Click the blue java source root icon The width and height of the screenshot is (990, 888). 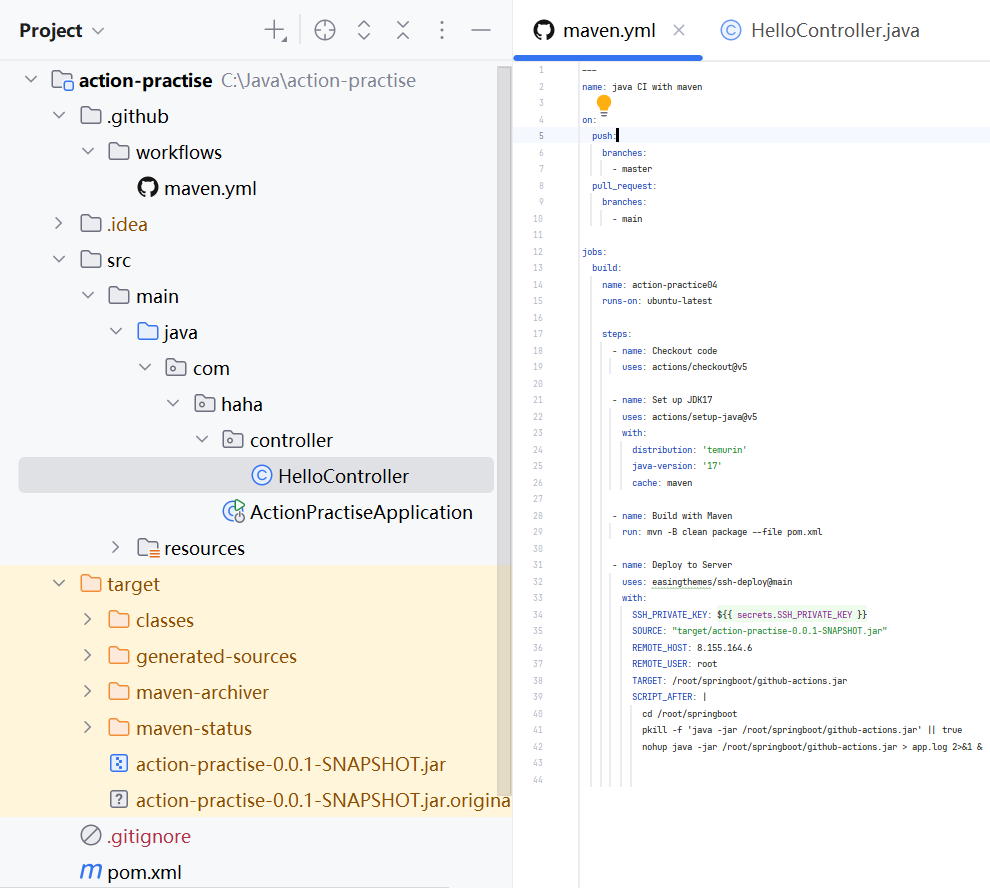point(148,332)
